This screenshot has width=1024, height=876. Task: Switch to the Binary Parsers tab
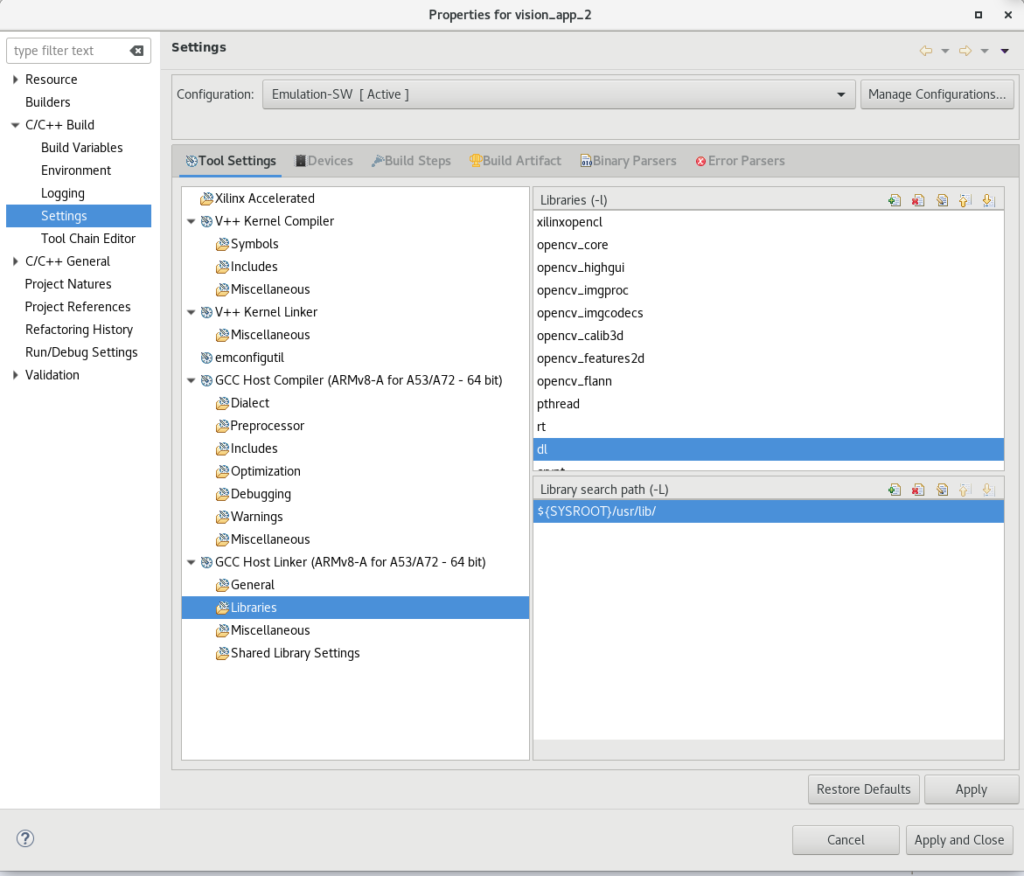point(628,160)
